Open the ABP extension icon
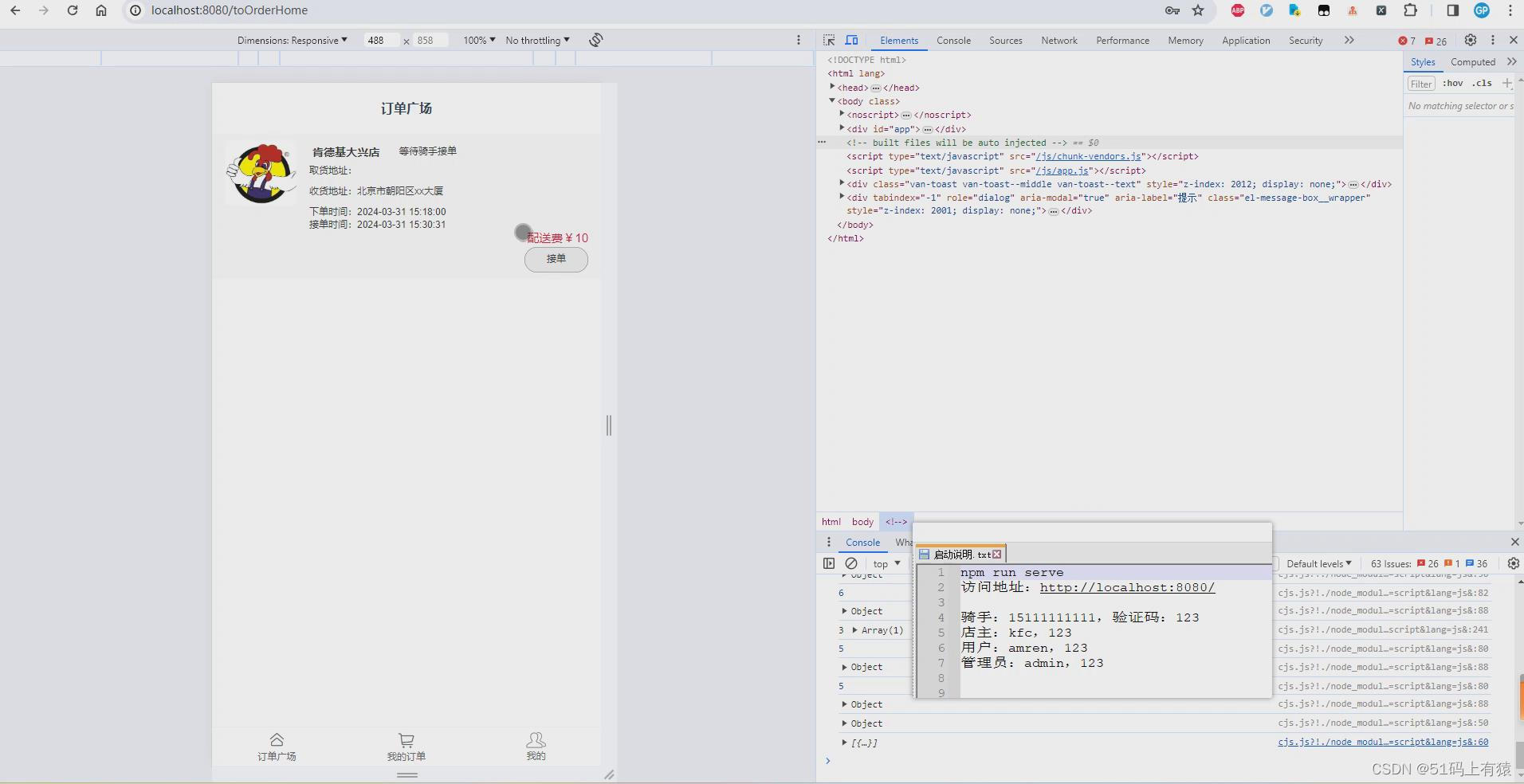 [1238, 10]
